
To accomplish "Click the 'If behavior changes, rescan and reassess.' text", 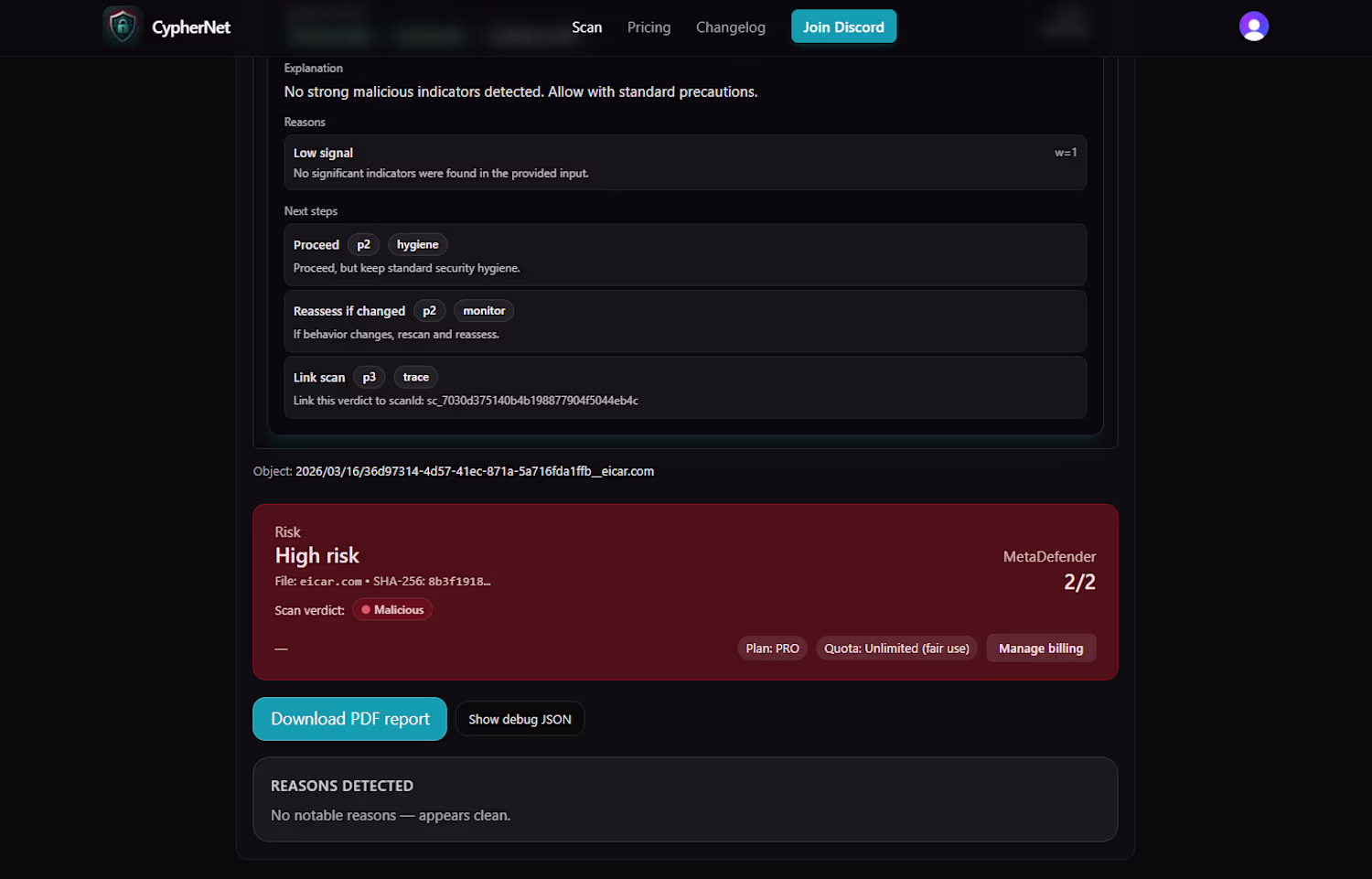I will [396, 335].
